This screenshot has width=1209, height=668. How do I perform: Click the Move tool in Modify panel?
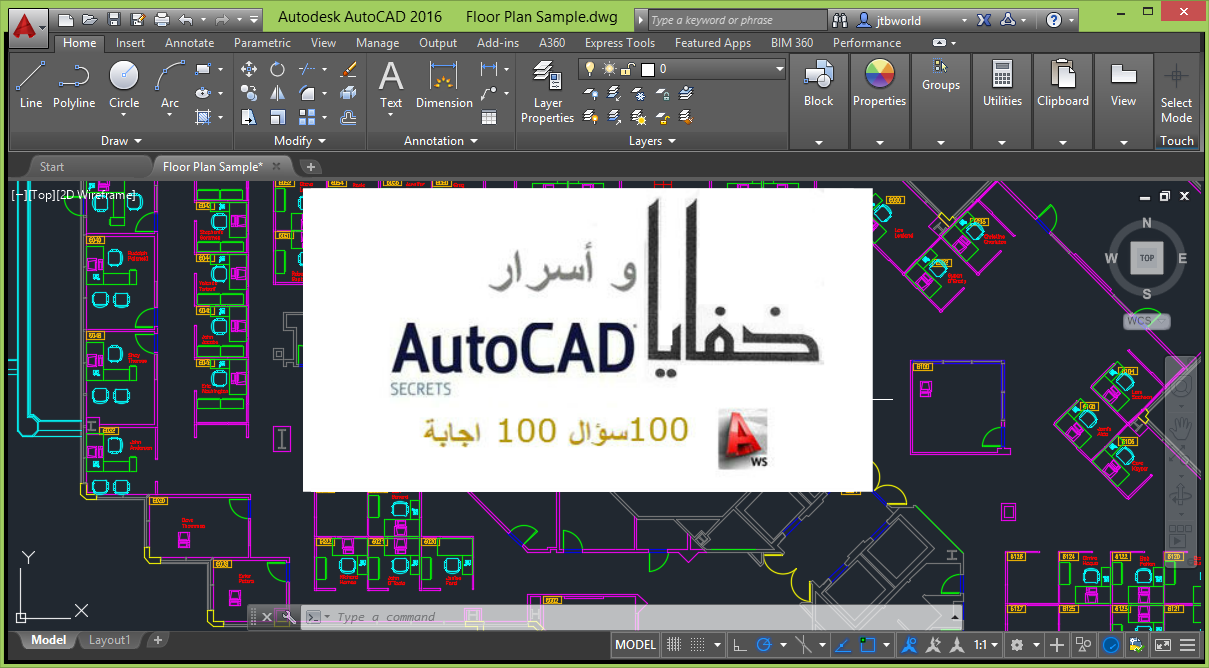[x=249, y=69]
